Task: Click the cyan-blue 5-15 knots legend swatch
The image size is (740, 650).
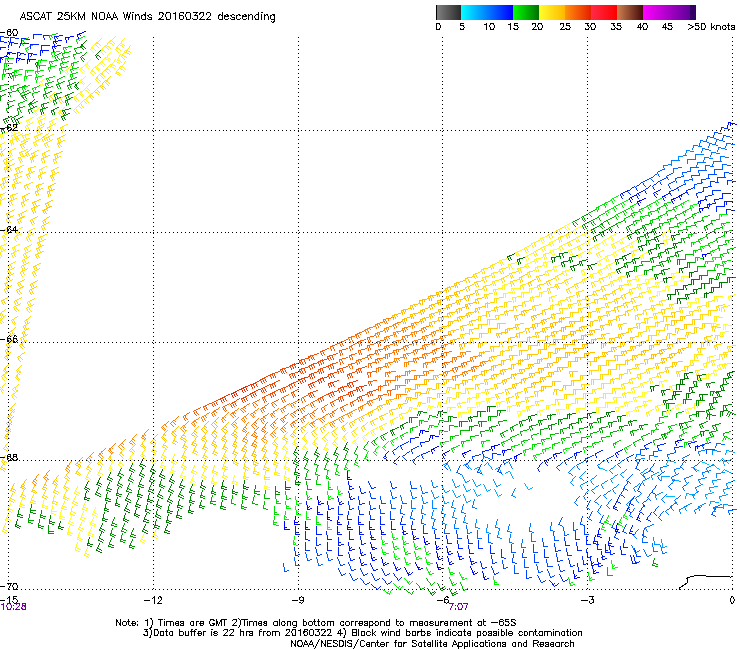Action: [x=487, y=12]
